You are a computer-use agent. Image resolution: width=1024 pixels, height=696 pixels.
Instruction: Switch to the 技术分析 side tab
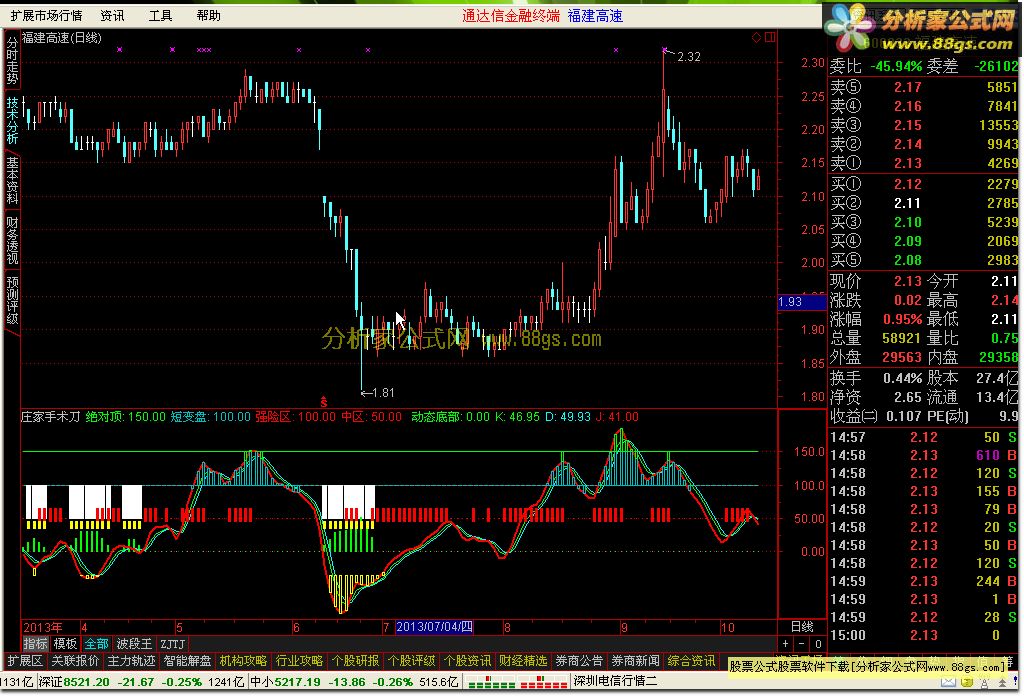pyautogui.click(x=12, y=120)
